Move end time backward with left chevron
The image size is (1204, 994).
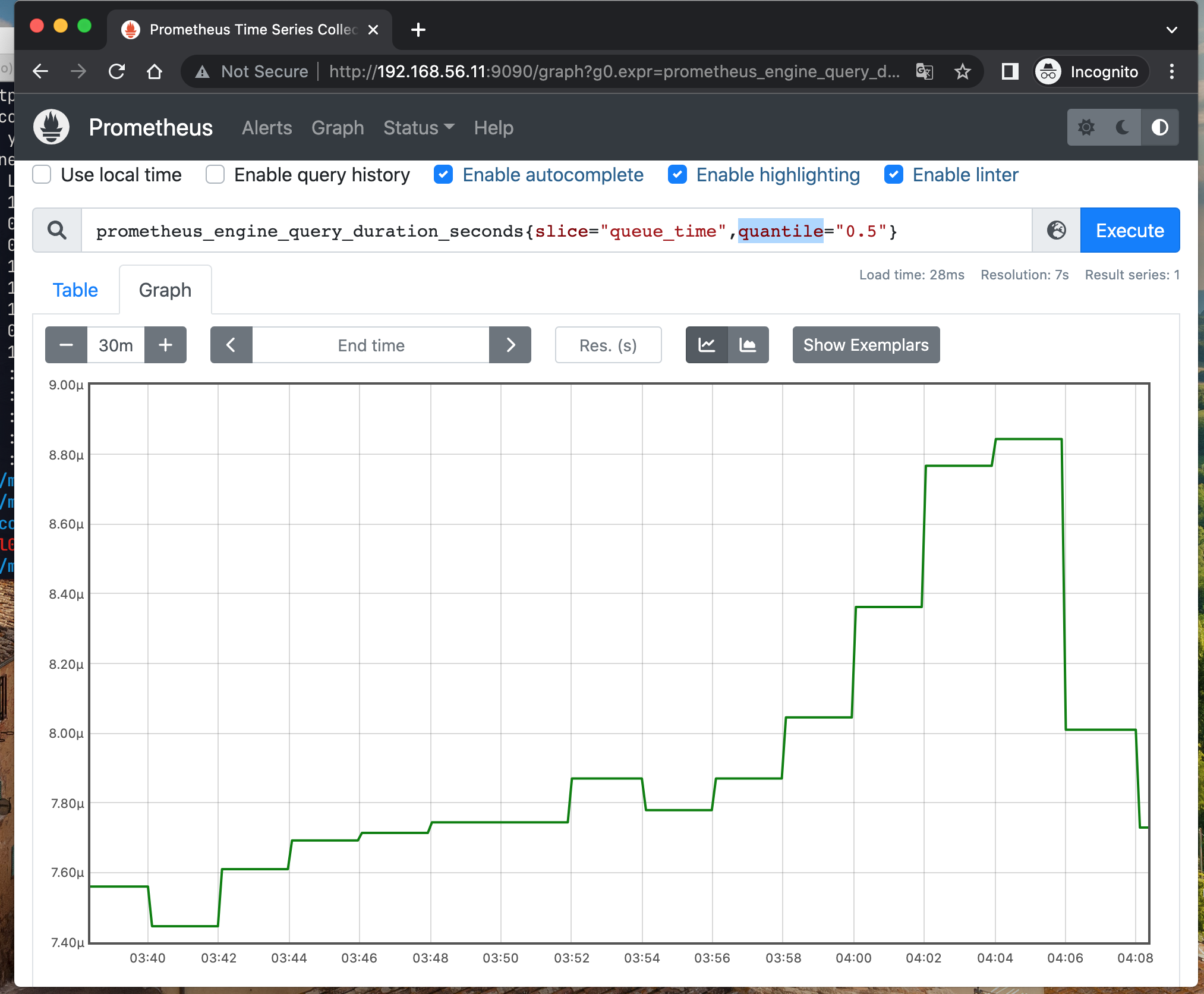pos(231,345)
